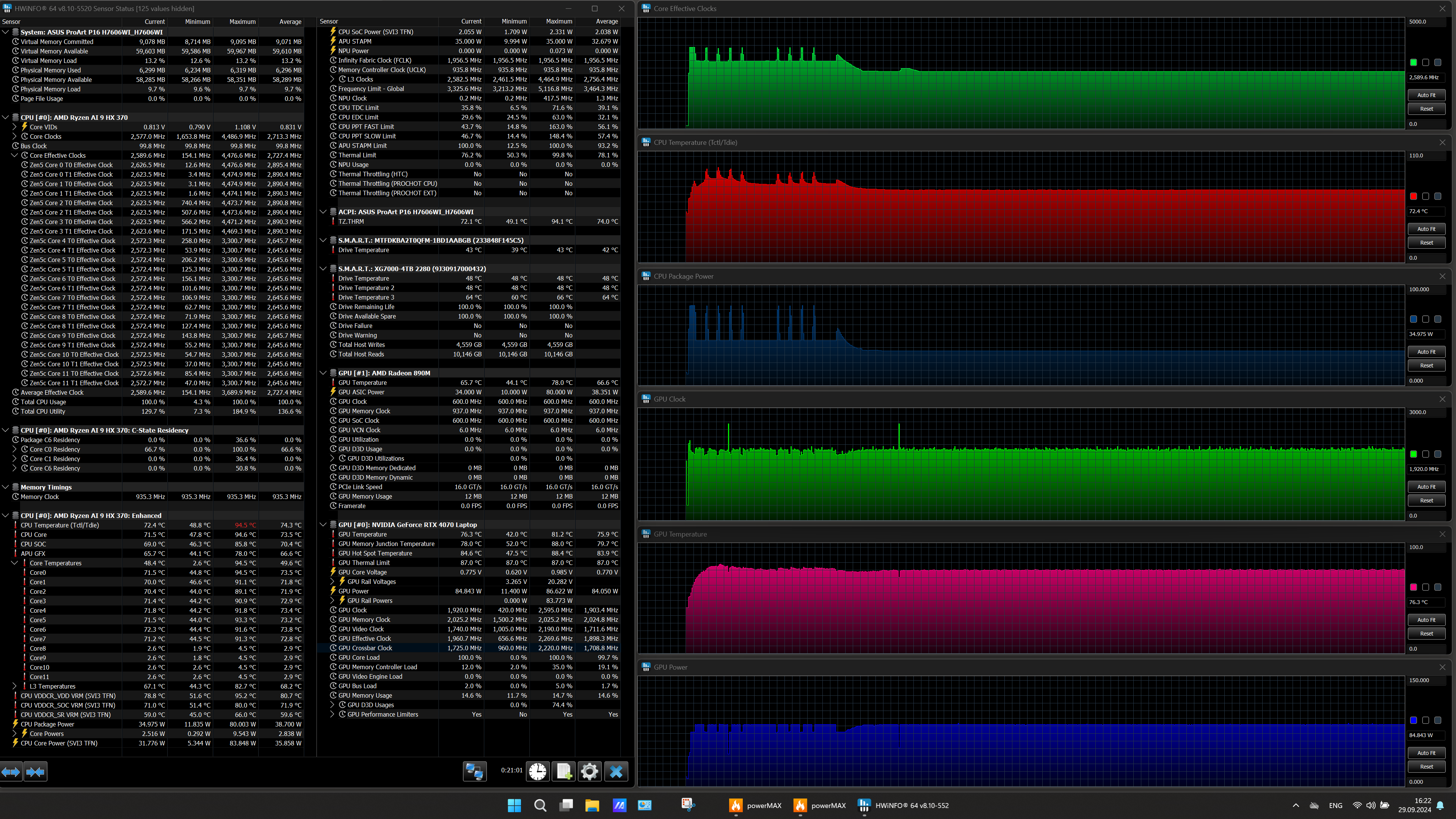Click the expand columns double-arrow icon
The height and width of the screenshot is (819, 1456).
click(11, 772)
